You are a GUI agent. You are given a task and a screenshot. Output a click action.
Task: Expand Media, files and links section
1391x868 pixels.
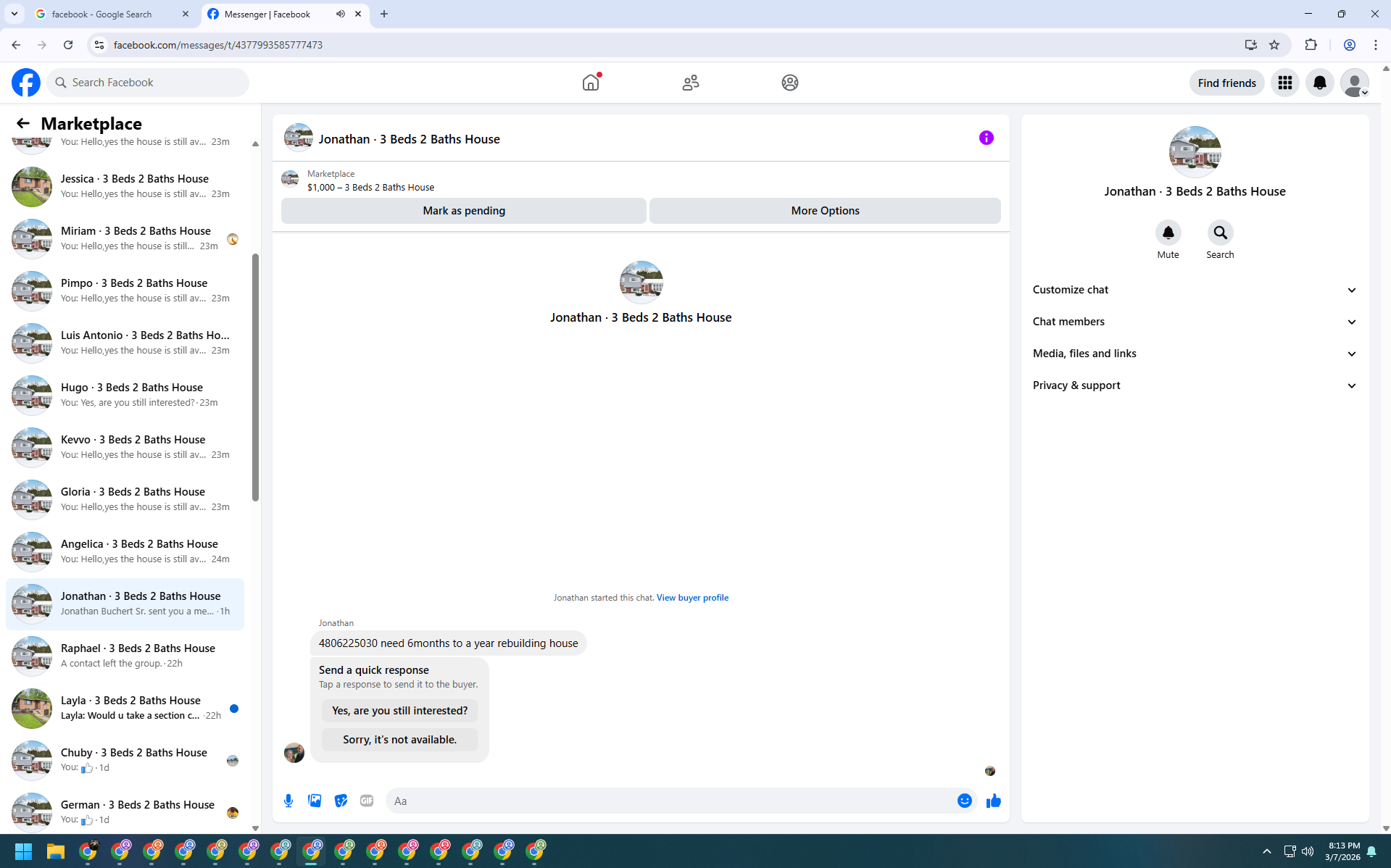click(x=1195, y=354)
